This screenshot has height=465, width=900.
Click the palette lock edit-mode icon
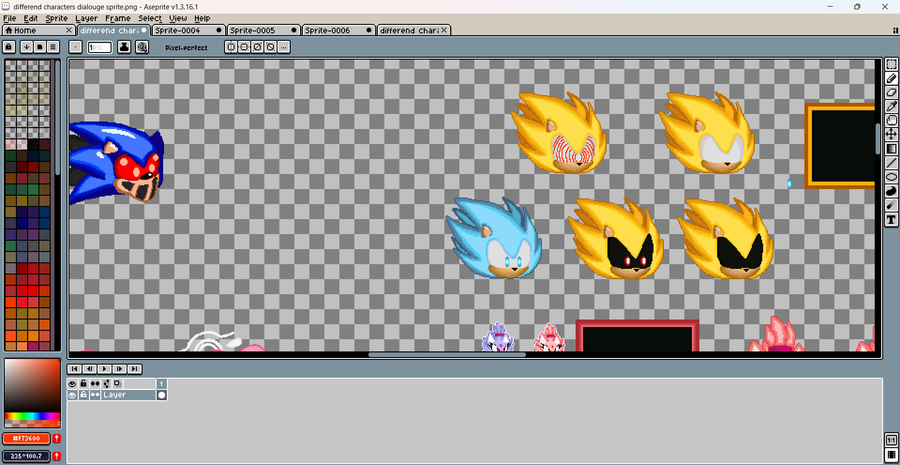pyautogui.click(x=9, y=47)
